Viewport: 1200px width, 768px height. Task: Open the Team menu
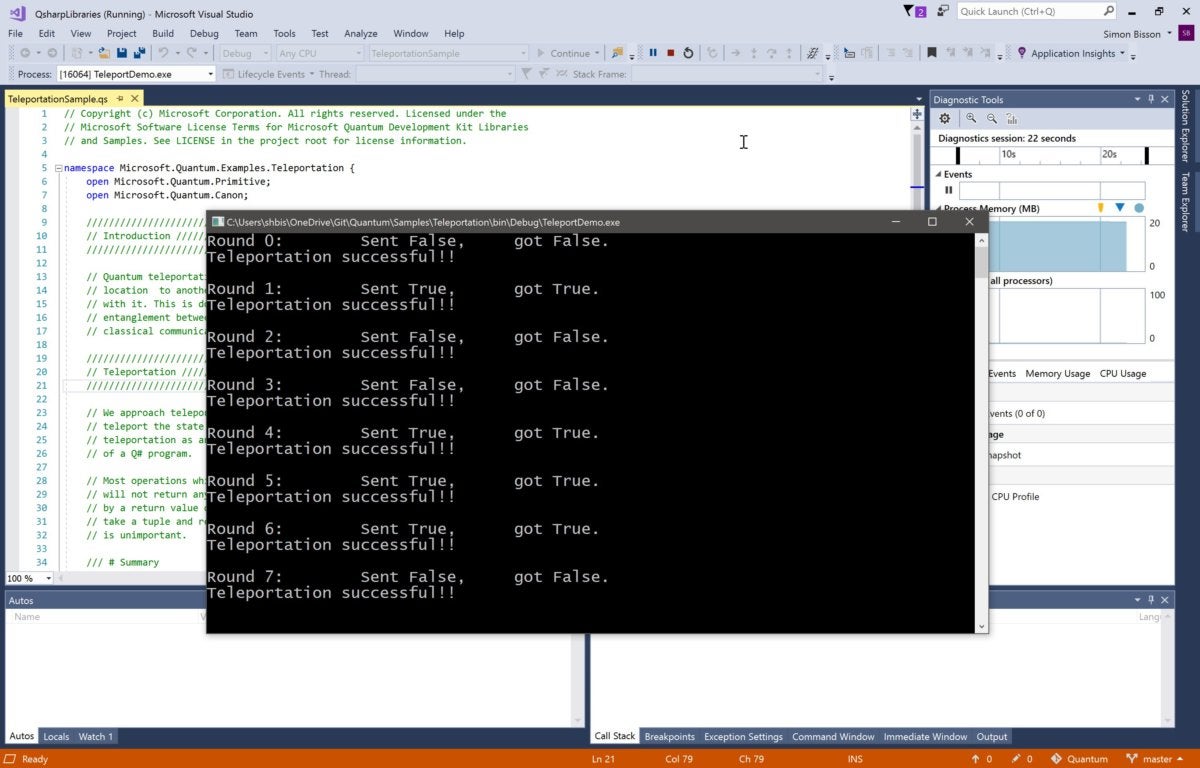[246, 33]
